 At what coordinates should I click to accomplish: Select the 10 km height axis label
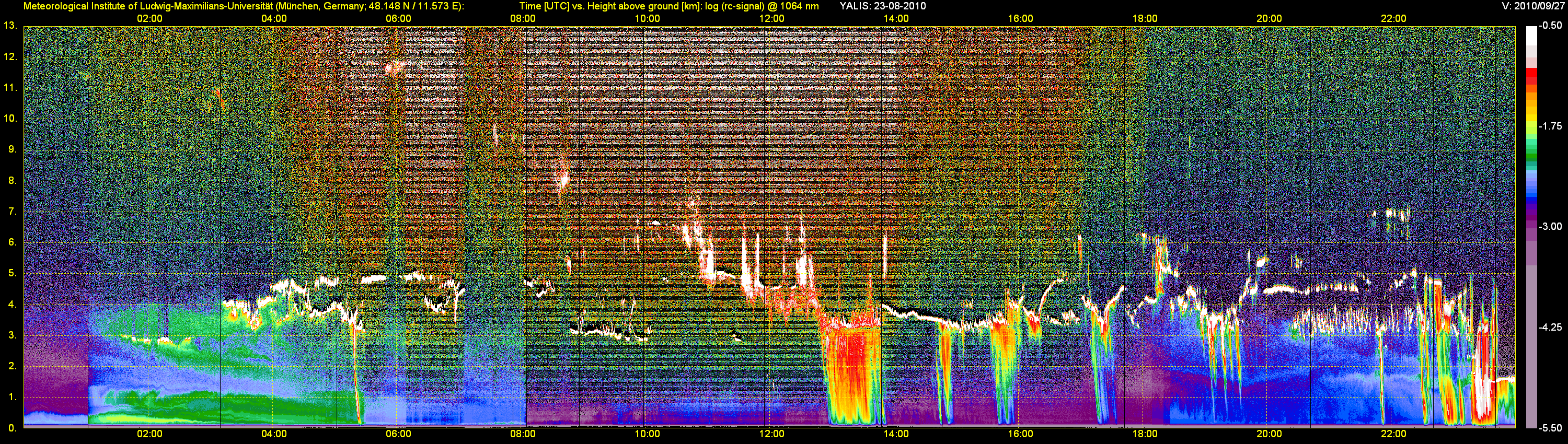pyautogui.click(x=10, y=118)
